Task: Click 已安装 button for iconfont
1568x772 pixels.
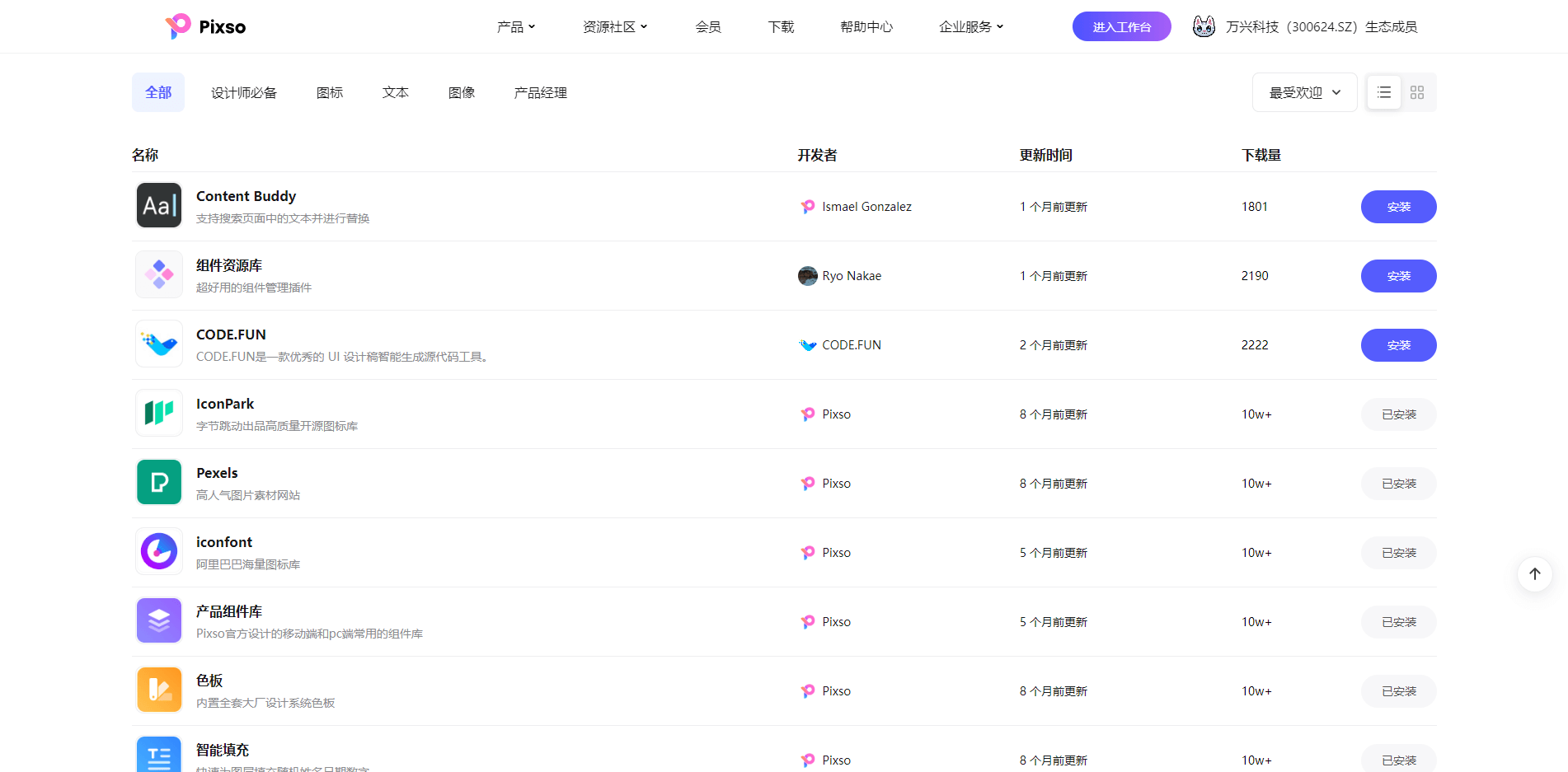Action: pyautogui.click(x=1399, y=553)
